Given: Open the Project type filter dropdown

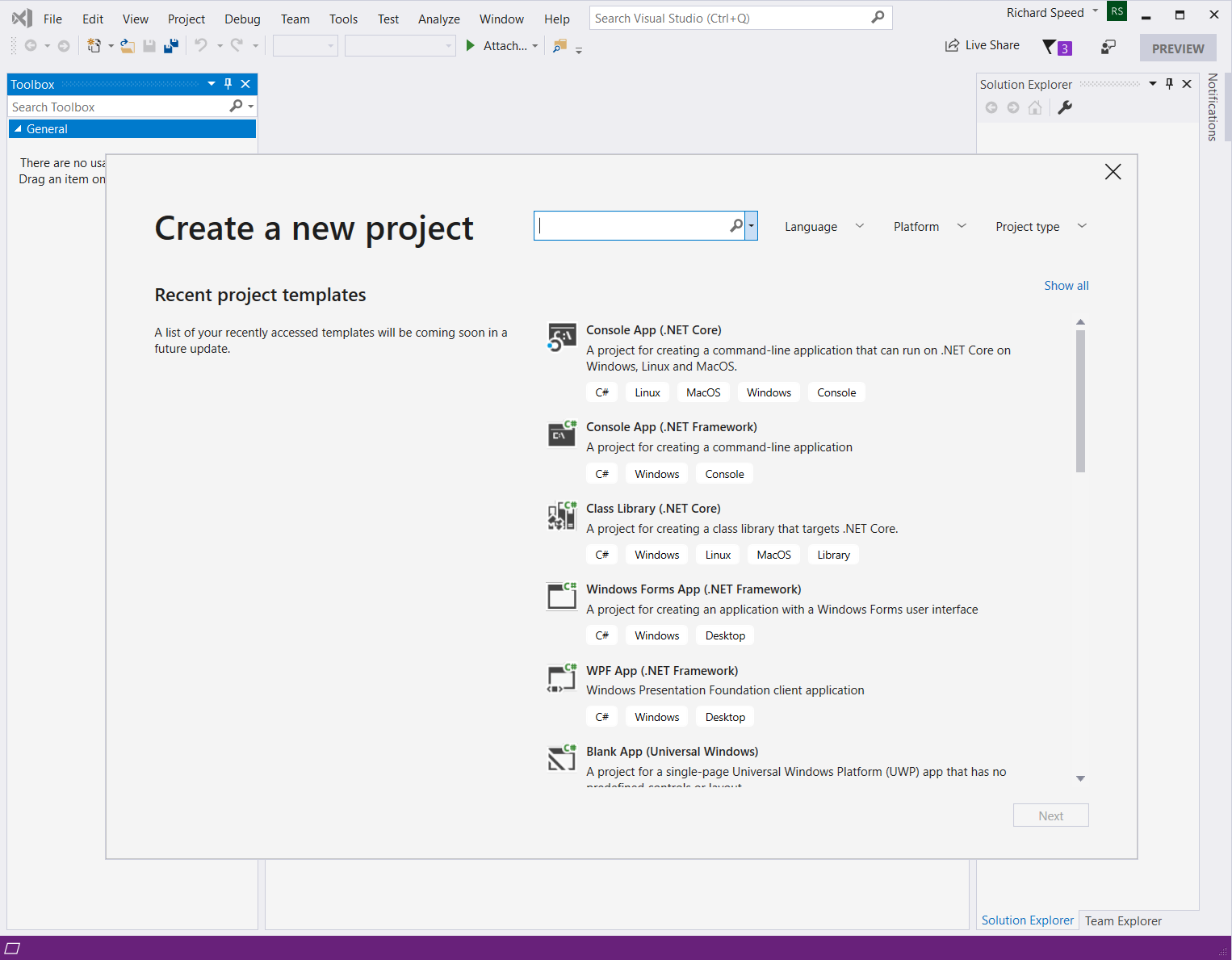Looking at the screenshot, I should [x=1041, y=227].
